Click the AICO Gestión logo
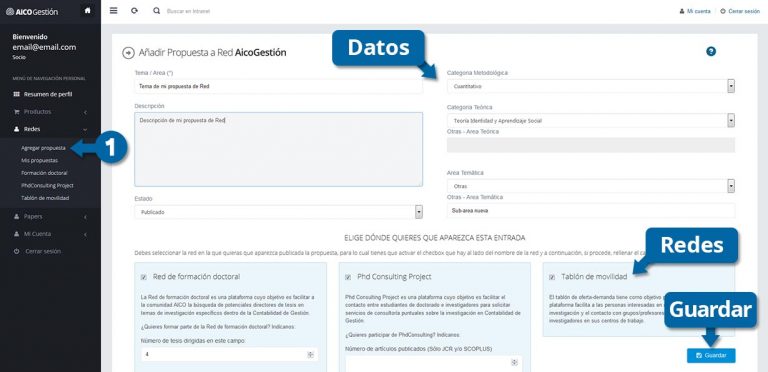Image resolution: width=768 pixels, height=372 pixels. click(32, 11)
